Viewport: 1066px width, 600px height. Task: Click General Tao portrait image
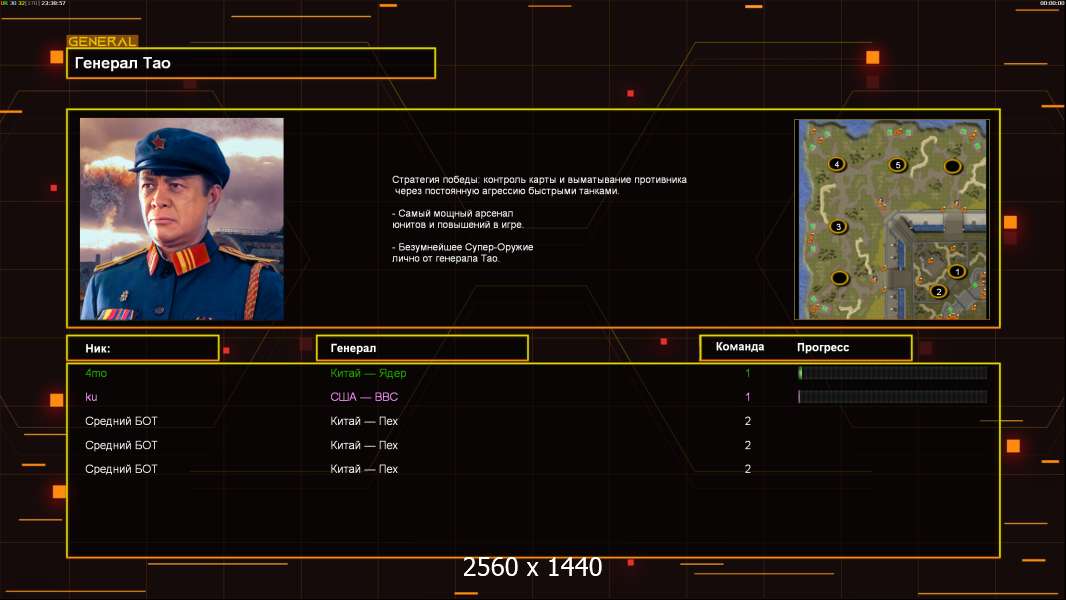point(182,219)
